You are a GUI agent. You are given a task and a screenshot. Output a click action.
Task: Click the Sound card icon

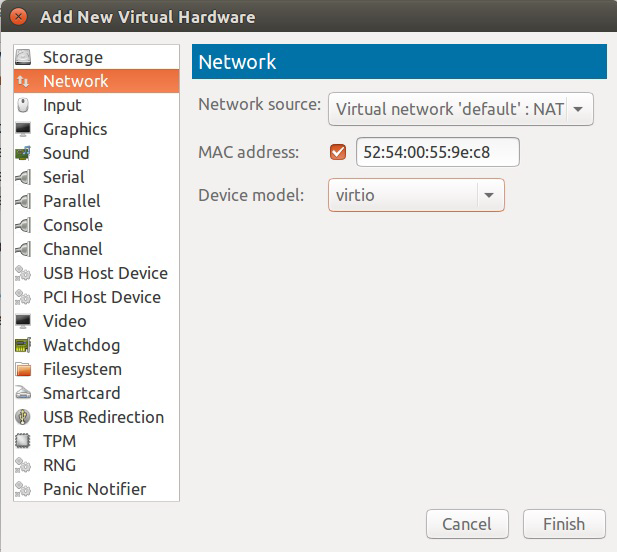point(24,153)
